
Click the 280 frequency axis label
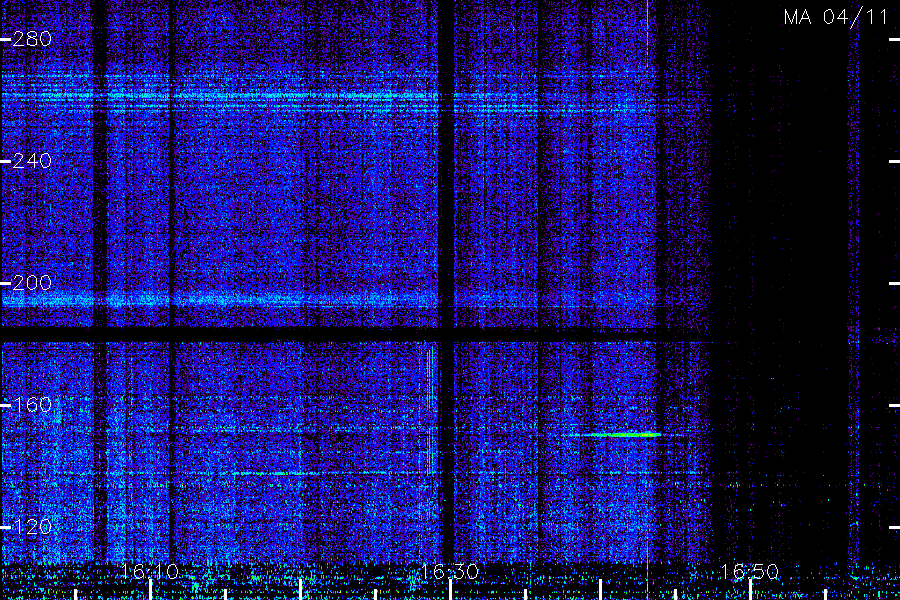click(32, 40)
